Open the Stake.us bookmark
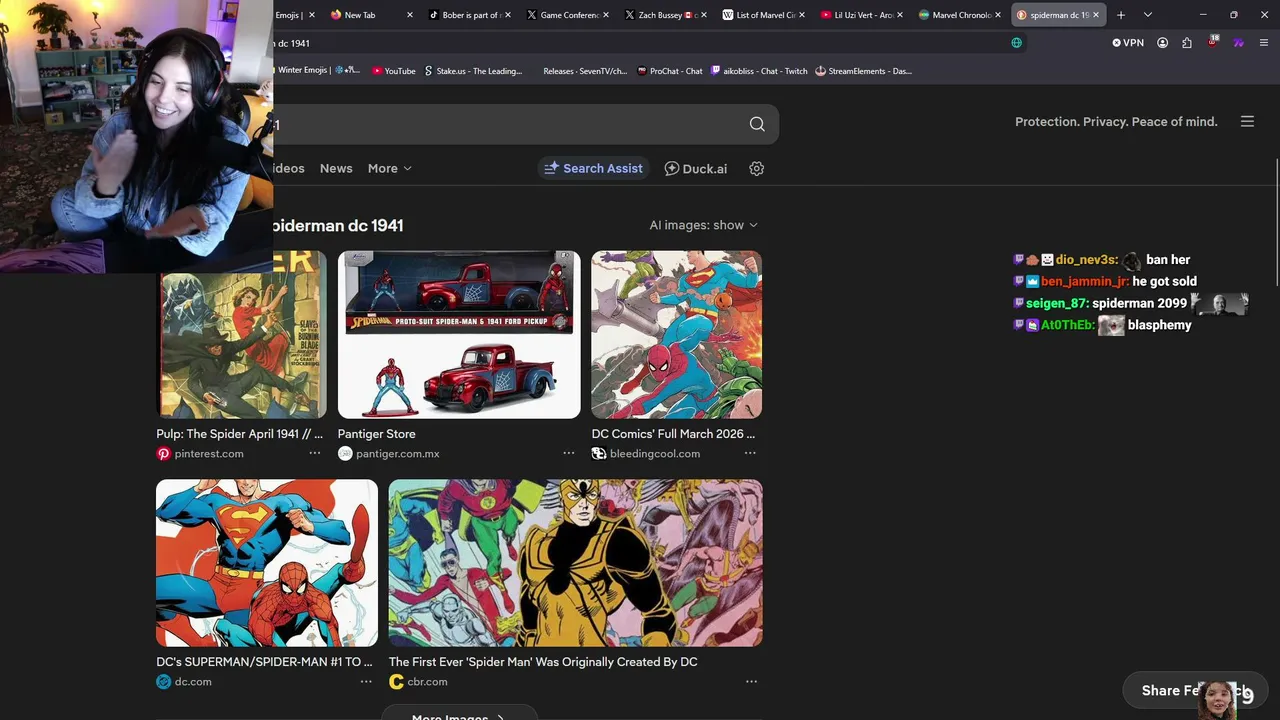The width and height of the screenshot is (1280, 720). (473, 71)
